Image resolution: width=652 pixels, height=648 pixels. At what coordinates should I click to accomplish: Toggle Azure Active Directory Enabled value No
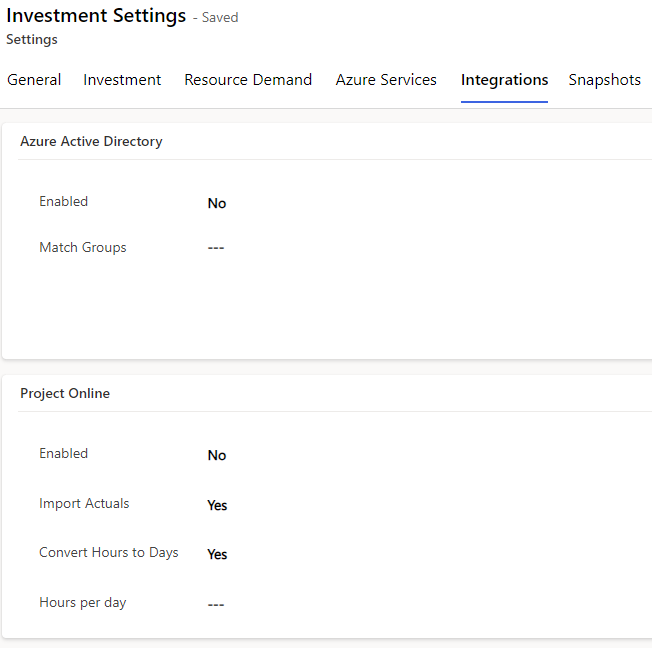tap(217, 203)
